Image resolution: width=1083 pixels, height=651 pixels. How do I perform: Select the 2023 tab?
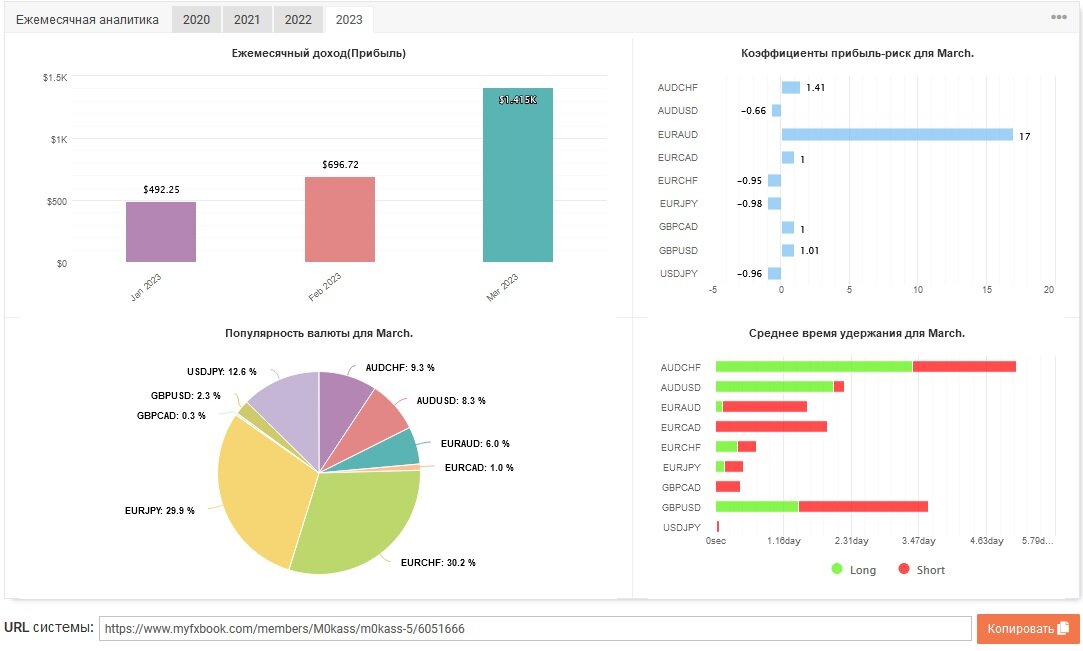[x=349, y=20]
